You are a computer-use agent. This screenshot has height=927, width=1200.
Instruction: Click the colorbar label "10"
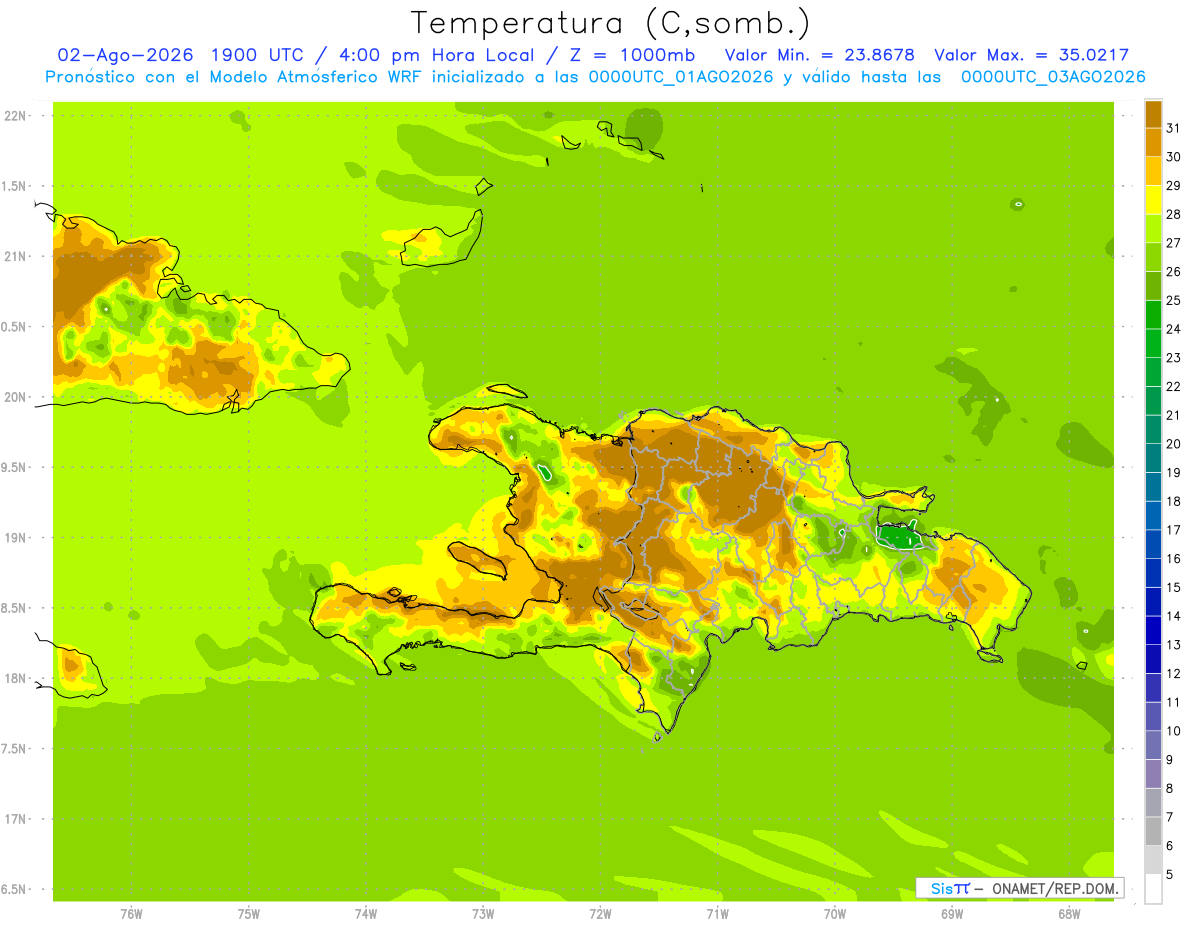tap(1174, 731)
